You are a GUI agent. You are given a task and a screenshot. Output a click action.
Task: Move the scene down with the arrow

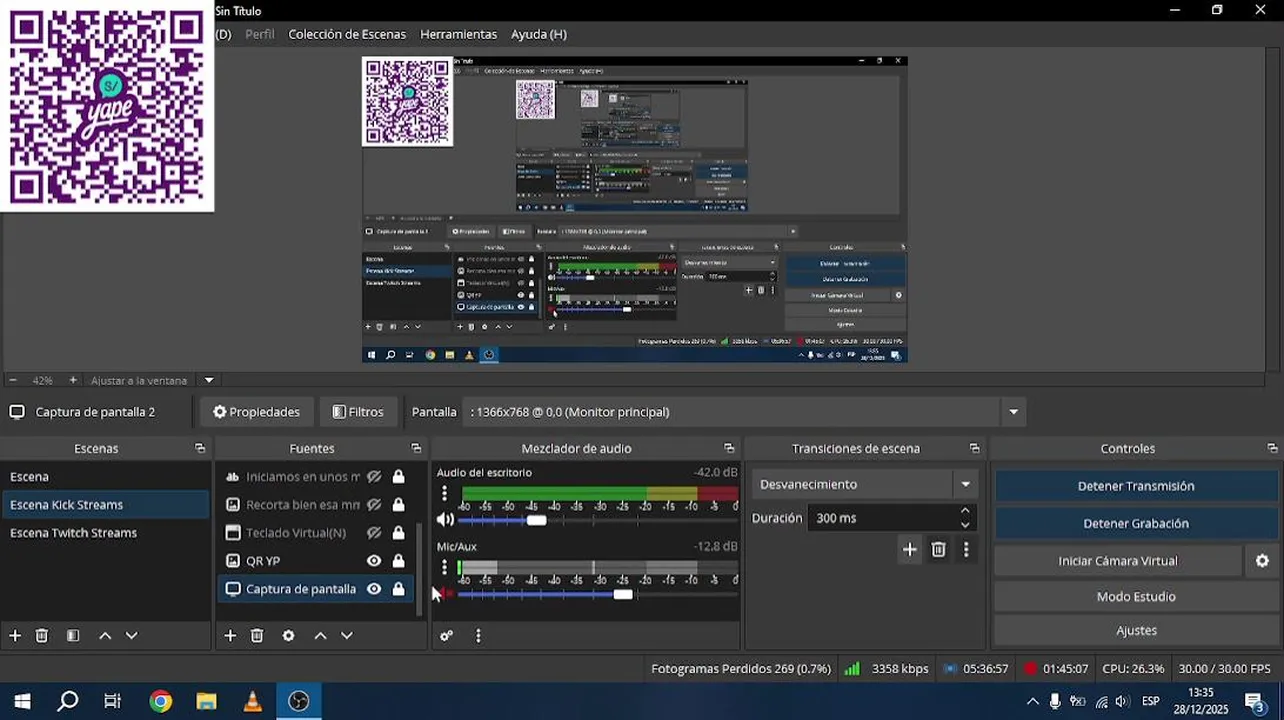131,635
